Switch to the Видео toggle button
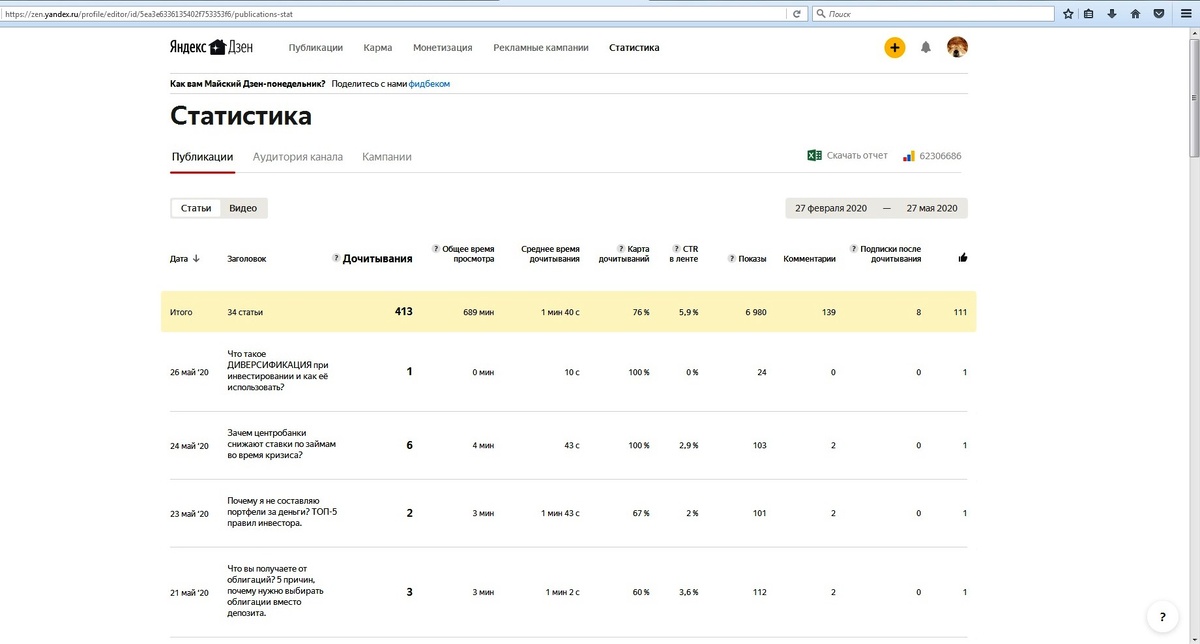 click(x=243, y=208)
